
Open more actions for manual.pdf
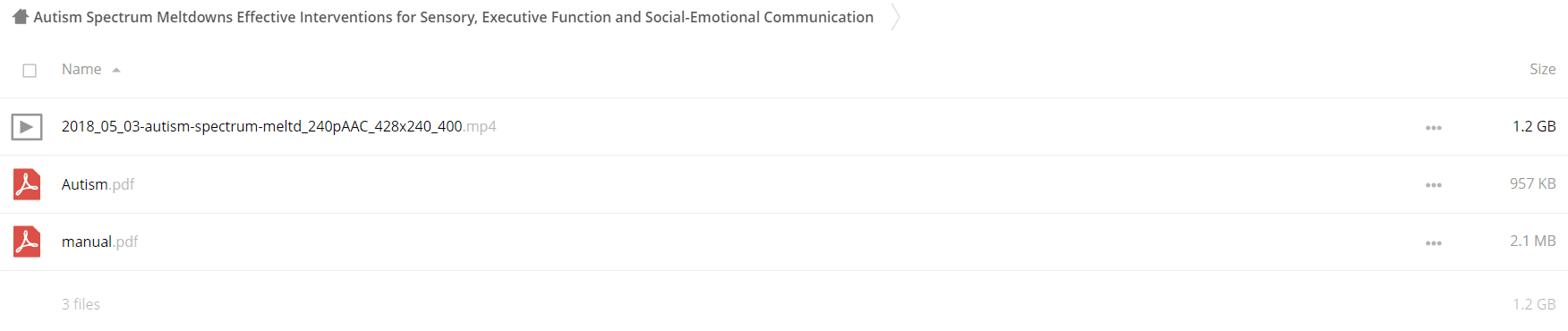pyautogui.click(x=1434, y=243)
